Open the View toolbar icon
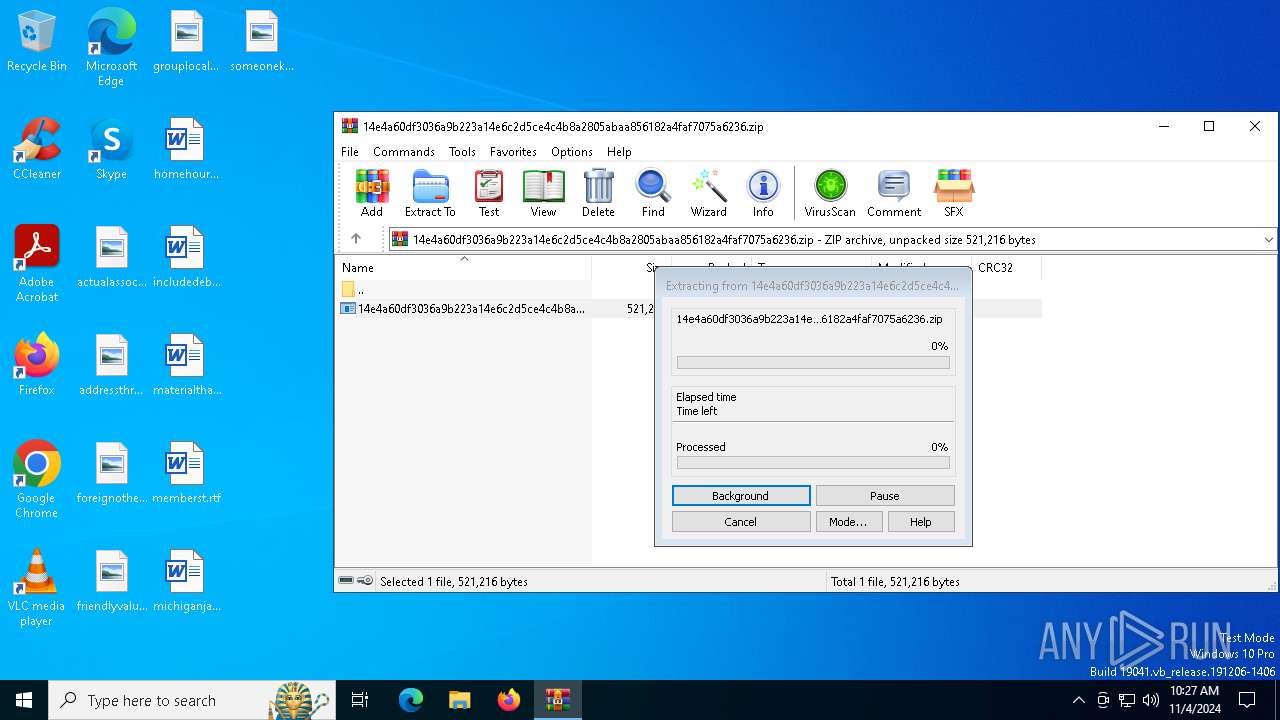 (x=543, y=193)
